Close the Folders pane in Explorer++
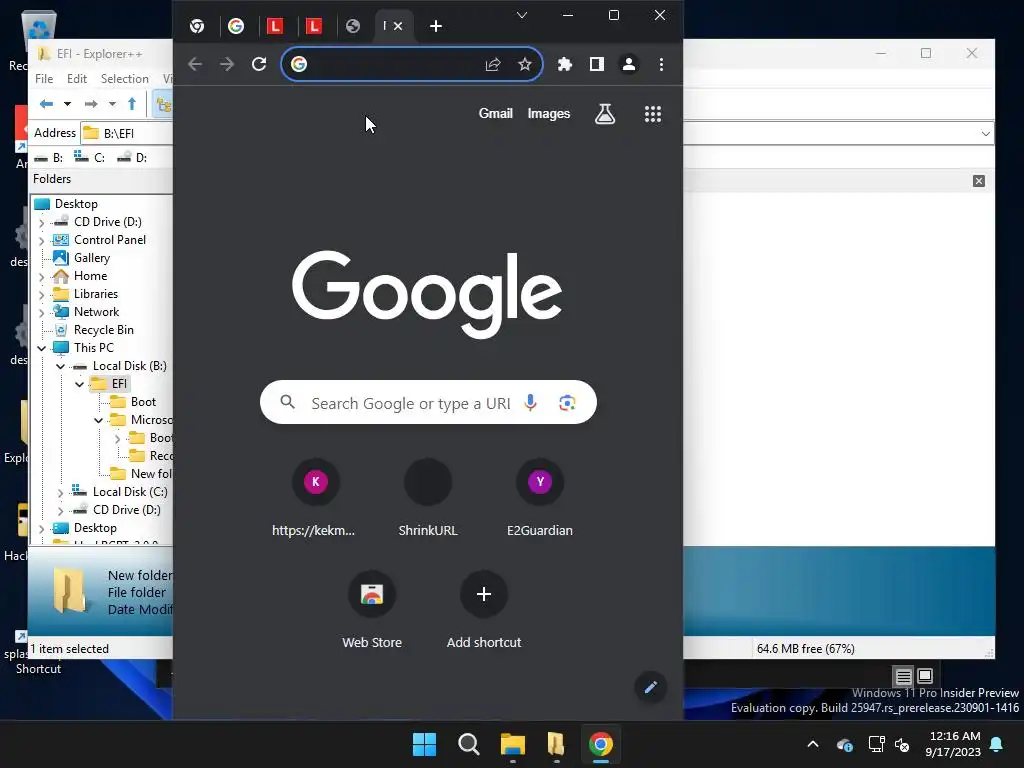 pos(978,181)
